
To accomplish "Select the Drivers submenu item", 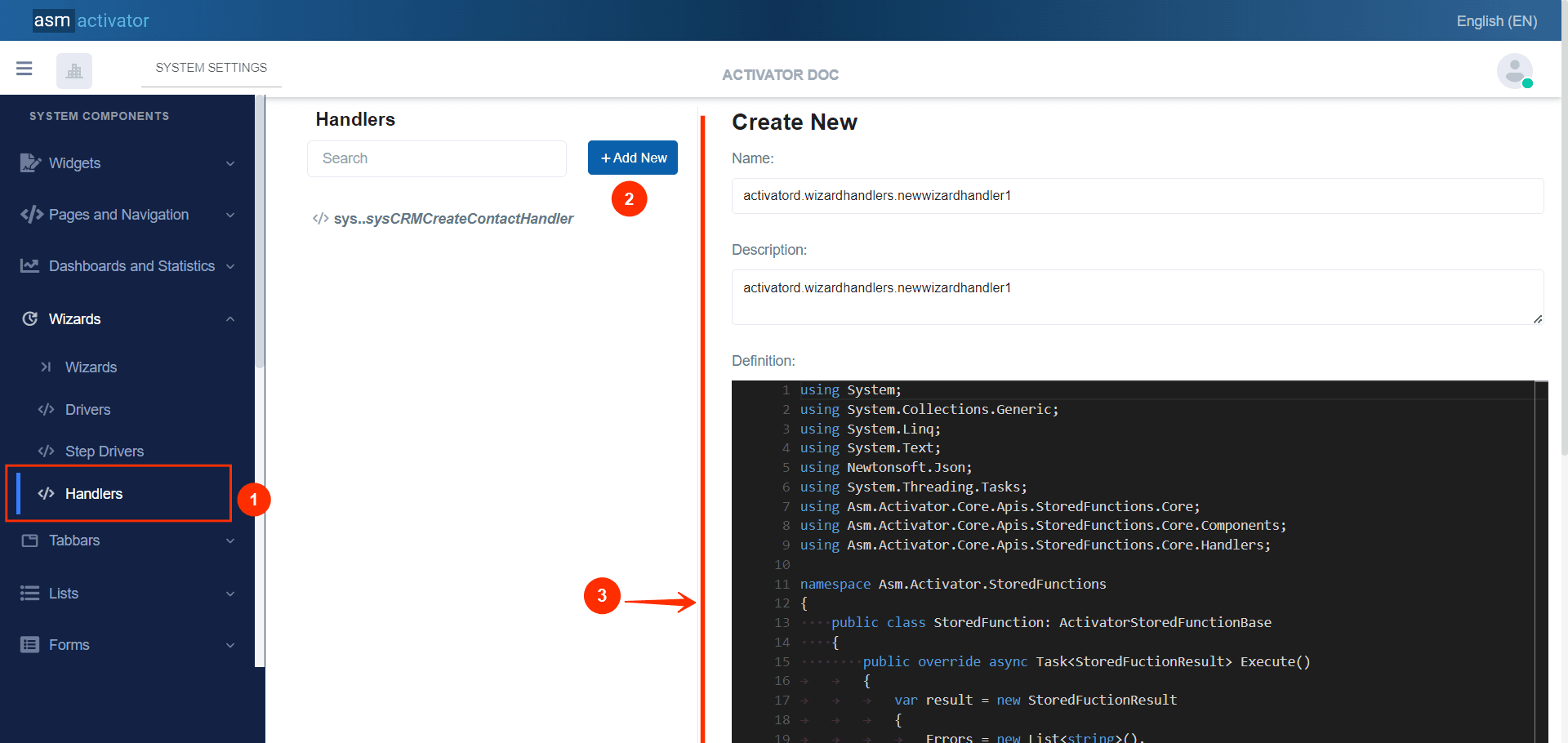I will tap(87, 410).
